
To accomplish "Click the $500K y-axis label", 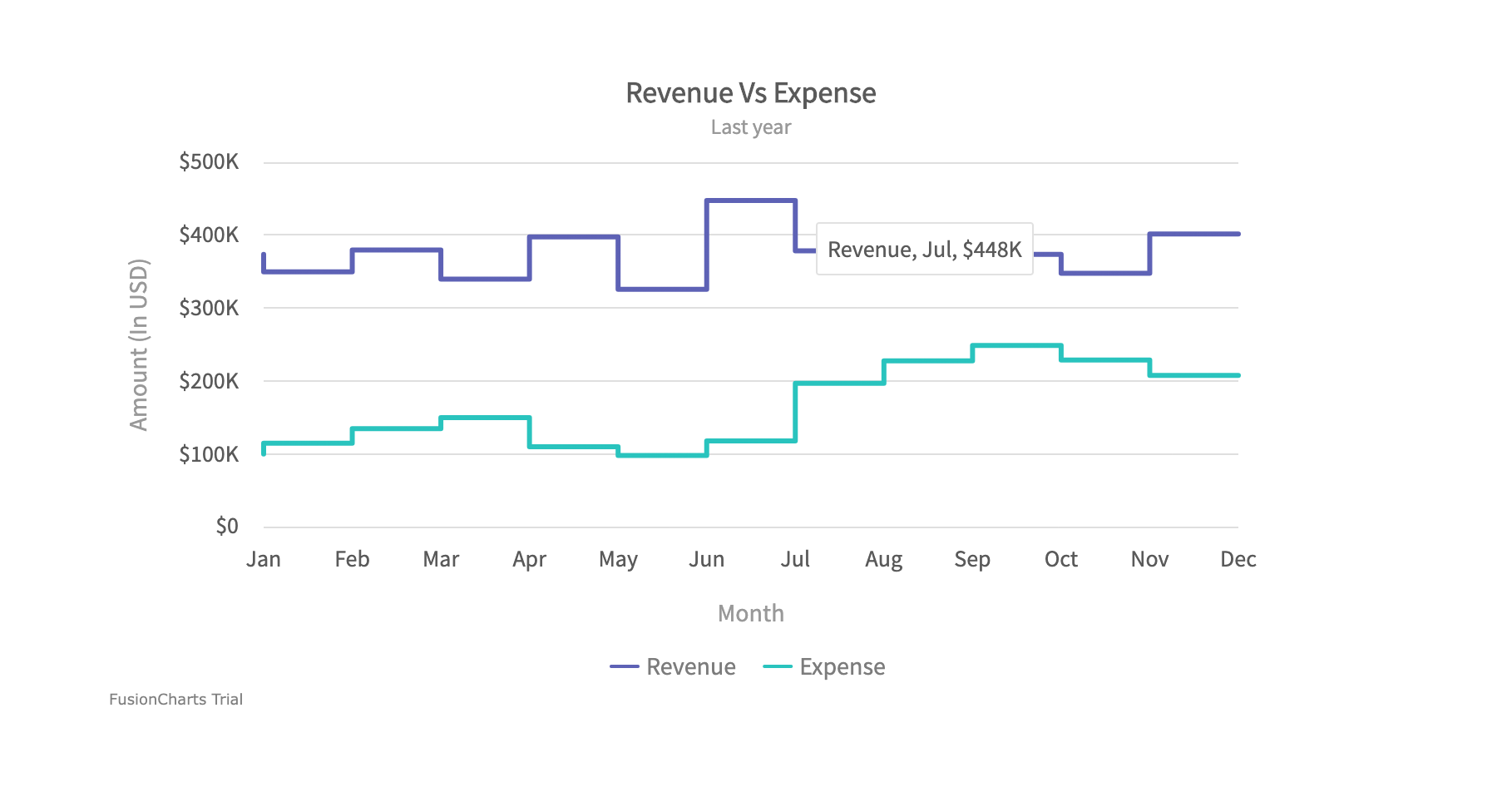I will [x=209, y=161].
